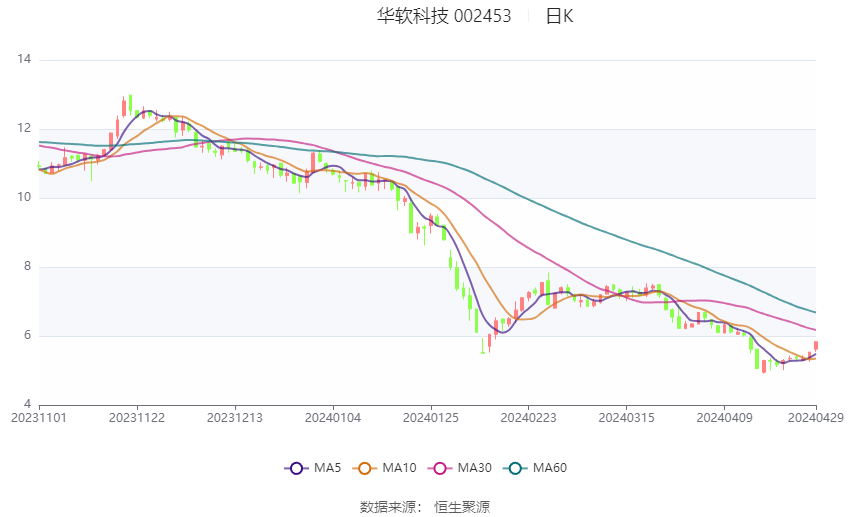Click the 20240223 date axis label
850x517 pixels.
pos(529,418)
